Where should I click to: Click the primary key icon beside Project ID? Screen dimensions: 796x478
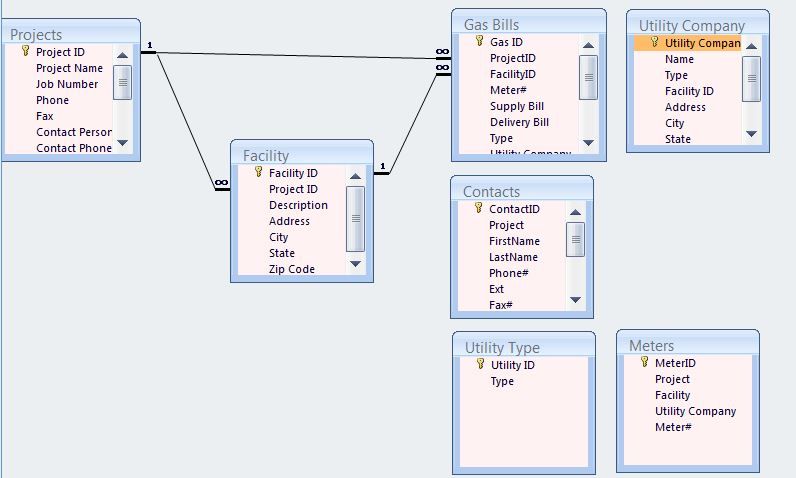pyautogui.click(x=26, y=52)
